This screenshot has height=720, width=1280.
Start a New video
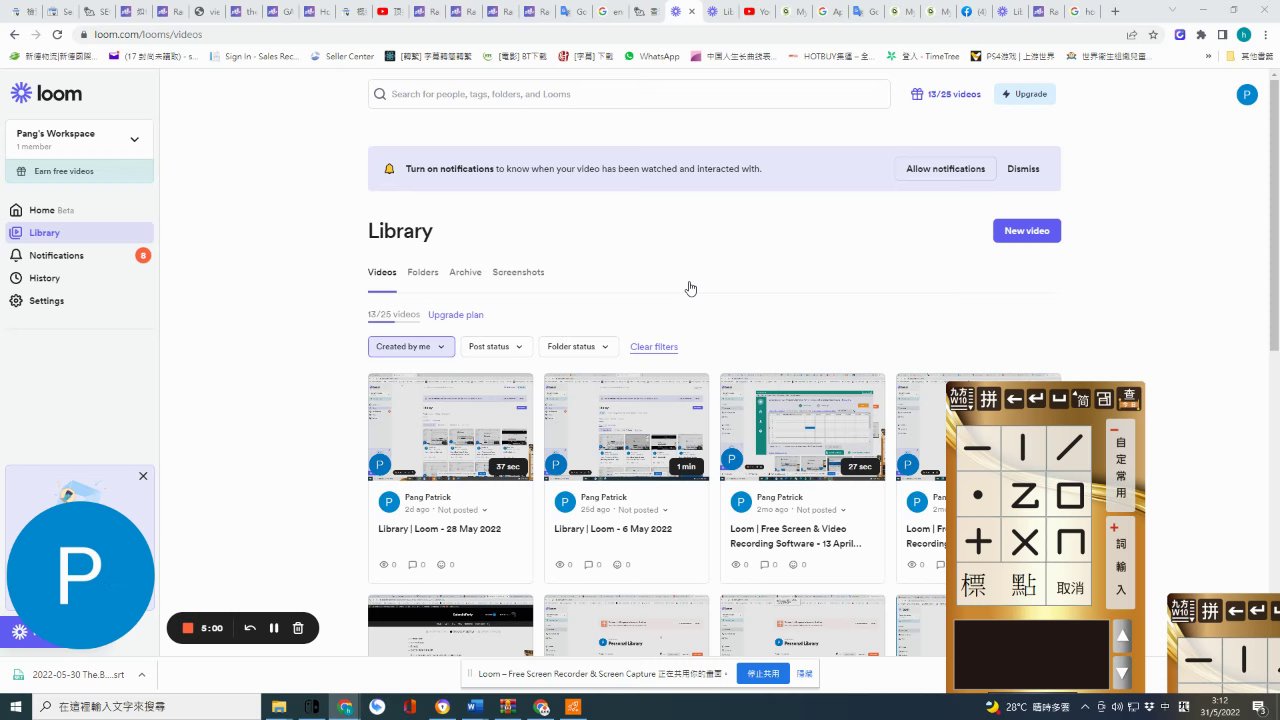pyautogui.click(x=1026, y=231)
